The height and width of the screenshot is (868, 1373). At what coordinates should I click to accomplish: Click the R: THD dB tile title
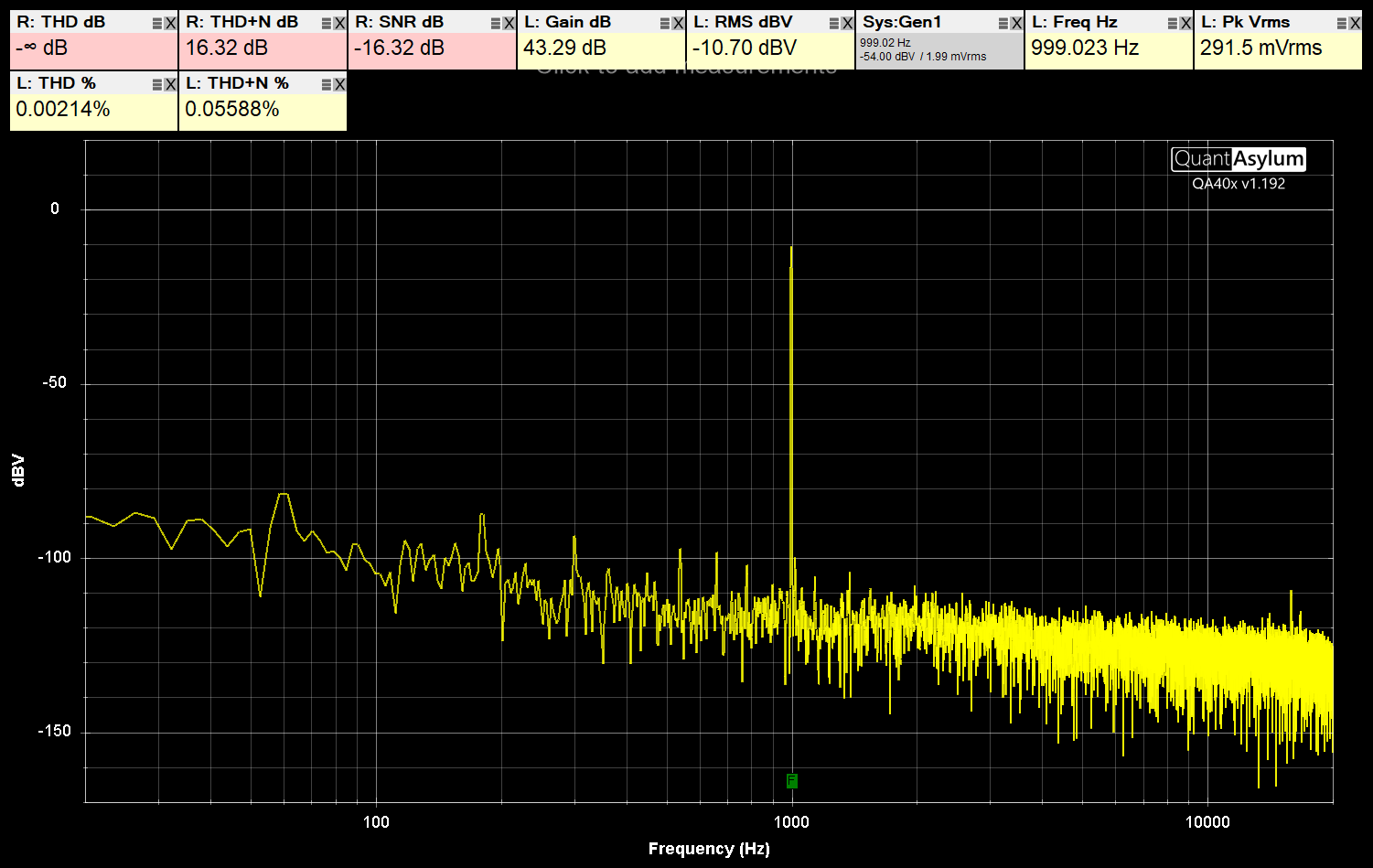pyautogui.click(x=61, y=22)
